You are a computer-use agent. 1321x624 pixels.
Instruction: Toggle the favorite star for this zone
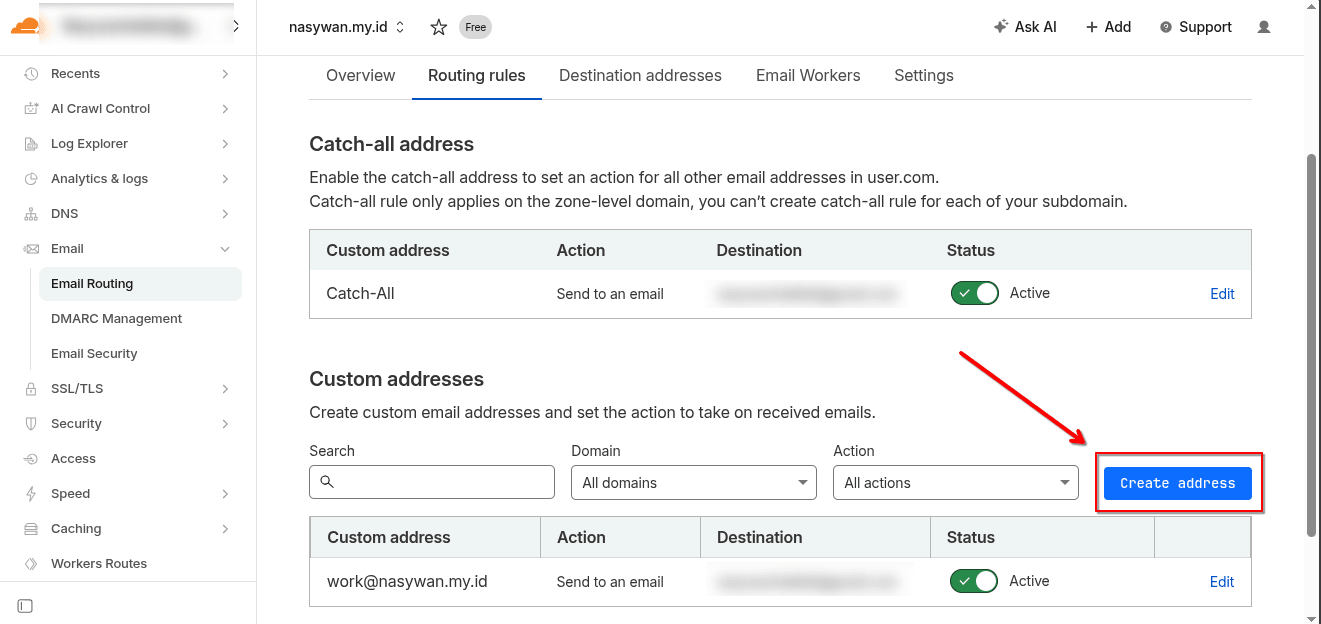point(438,27)
